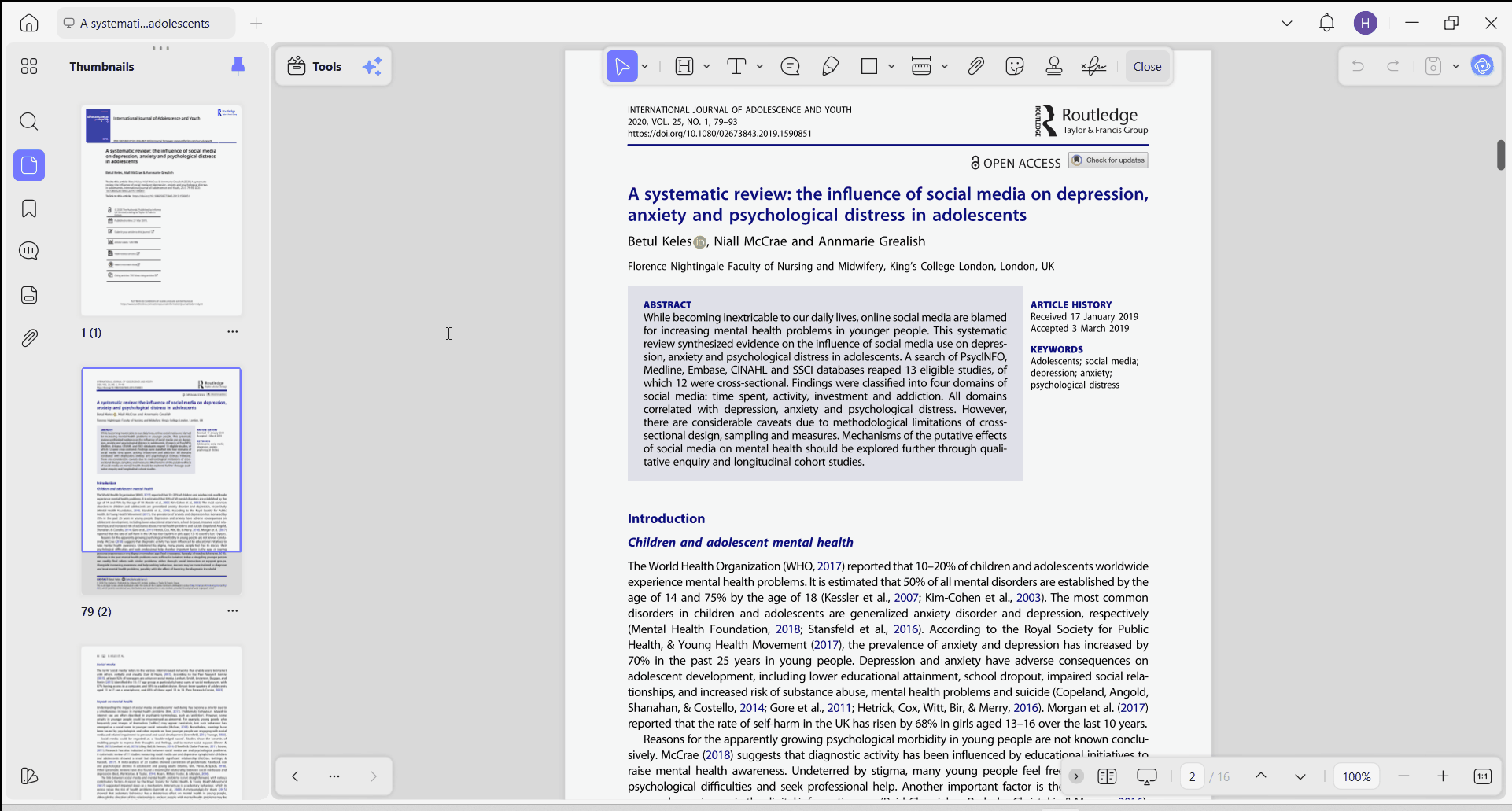Image resolution: width=1512 pixels, height=811 pixels.
Task: Expand the Rectangle shape dropdown arrow
Action: click(x=891, y=67)
